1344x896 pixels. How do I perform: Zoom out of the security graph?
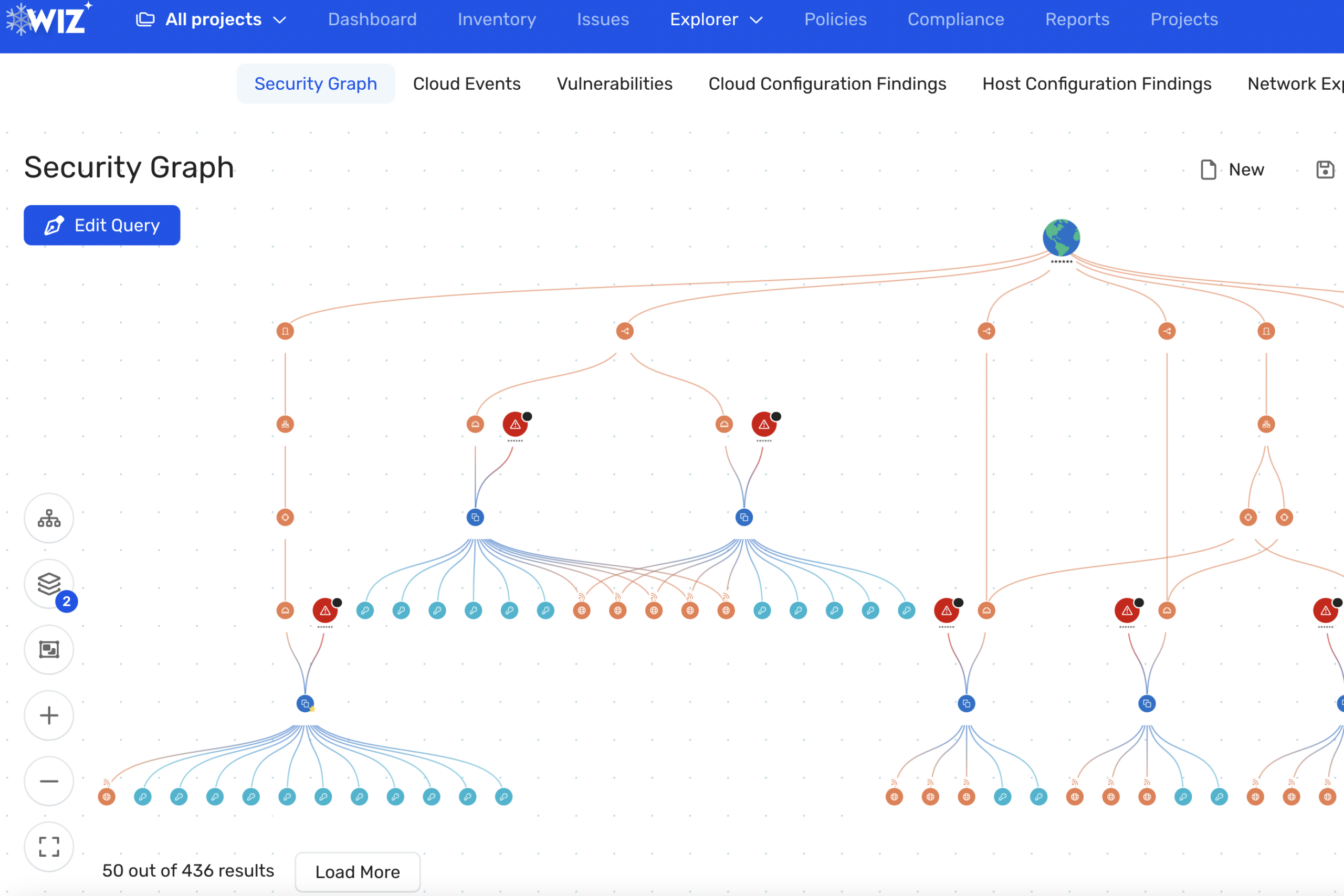click(49, 781)
